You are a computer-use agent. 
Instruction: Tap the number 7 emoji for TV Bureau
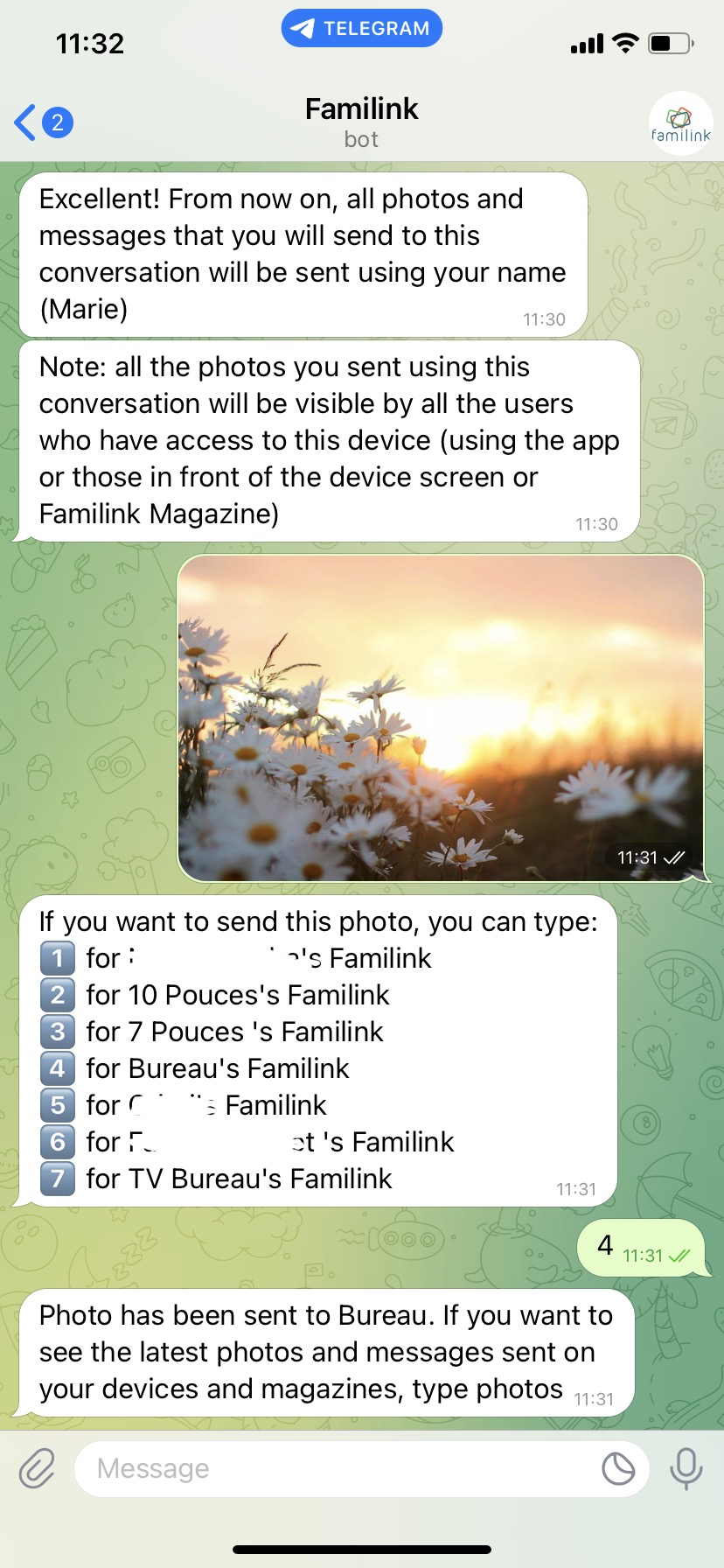click(x=58, y=1179)
